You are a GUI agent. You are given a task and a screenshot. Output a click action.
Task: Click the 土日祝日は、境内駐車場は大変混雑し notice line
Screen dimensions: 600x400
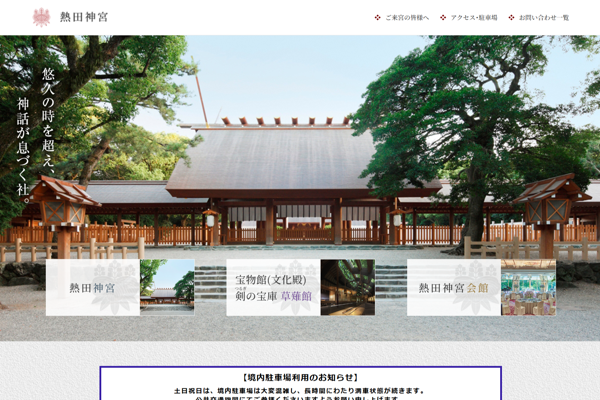300,391
